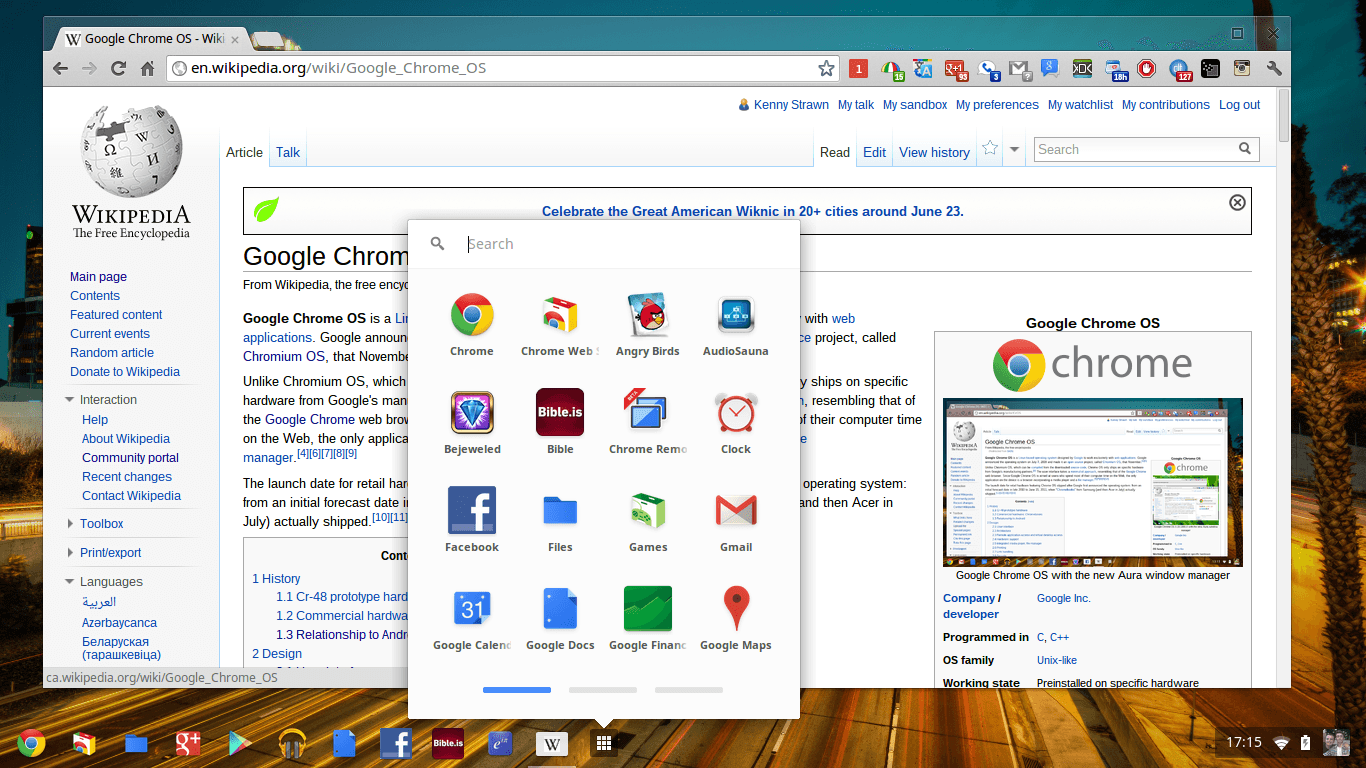The width and height of the screenshot is (1366, 768).
Task: Collapse the Interaction sidebar section
Action: click(69, 399)
